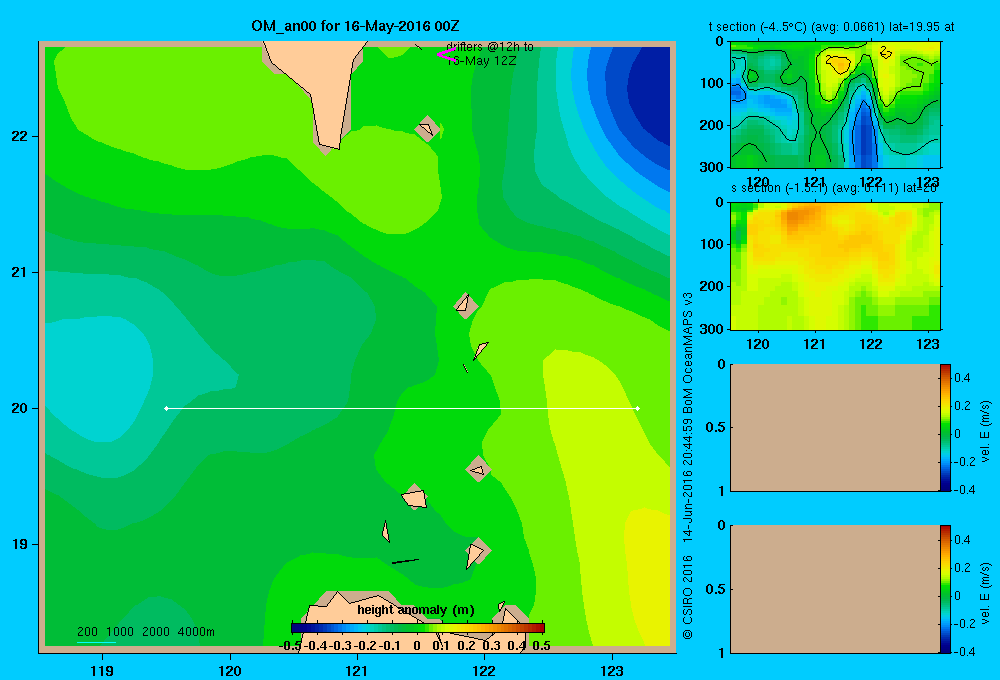Viewport: 1000px width, 680px height.
Task: Click the "s section" plot title
Action: pyautogui.click(x=834, y=188)
